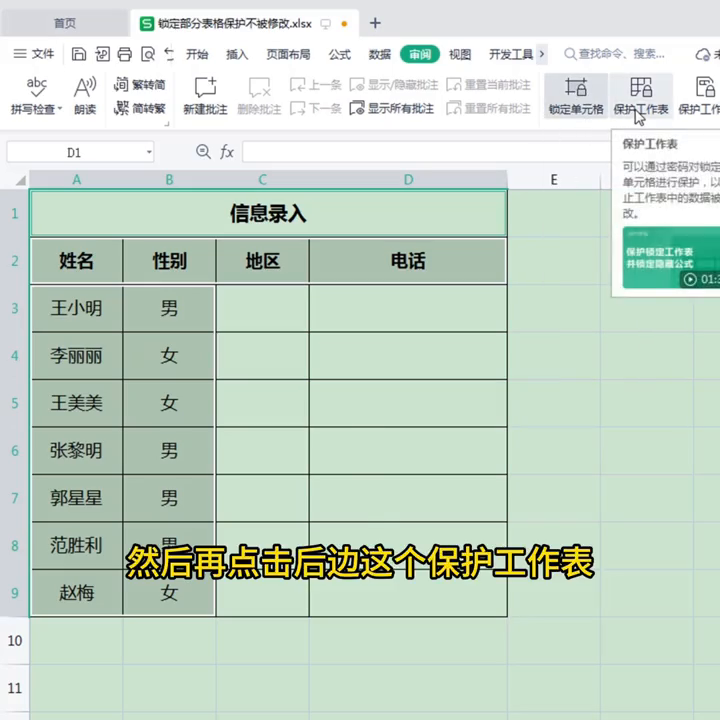
Task: Click 重置所有批注
Action: point(488,109)
